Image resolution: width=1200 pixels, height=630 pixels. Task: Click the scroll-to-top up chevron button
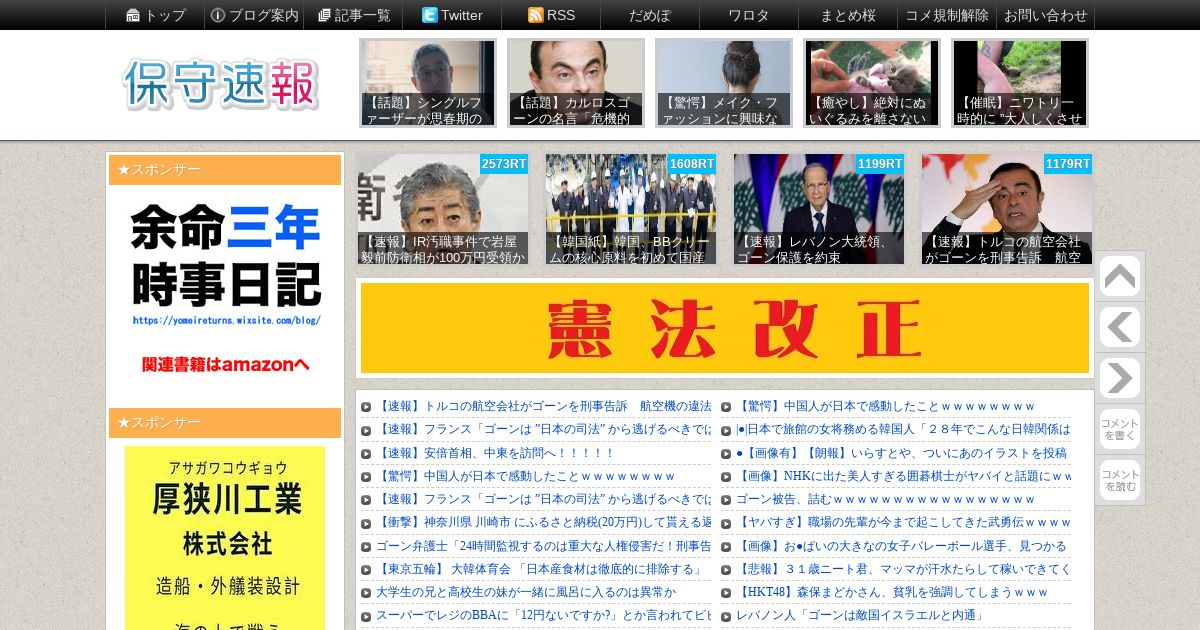(1119, 277)
